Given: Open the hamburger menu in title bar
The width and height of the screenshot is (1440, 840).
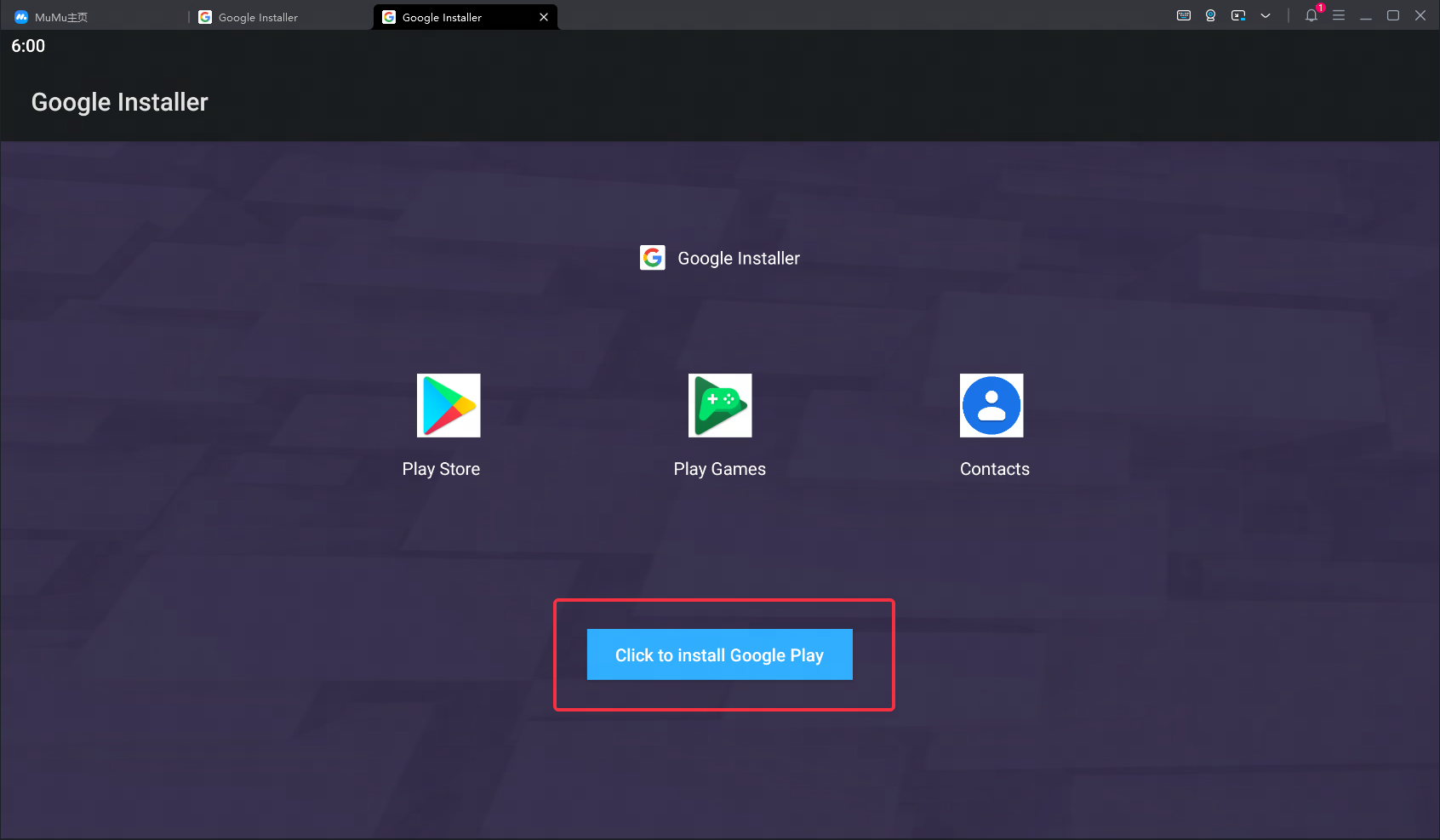Looking at the screenshot, I should tap(1339, 15).
